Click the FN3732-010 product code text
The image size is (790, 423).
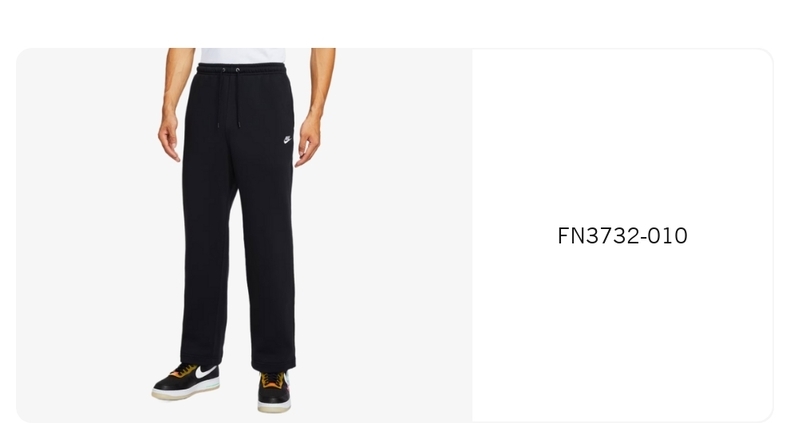coord(622,236)
